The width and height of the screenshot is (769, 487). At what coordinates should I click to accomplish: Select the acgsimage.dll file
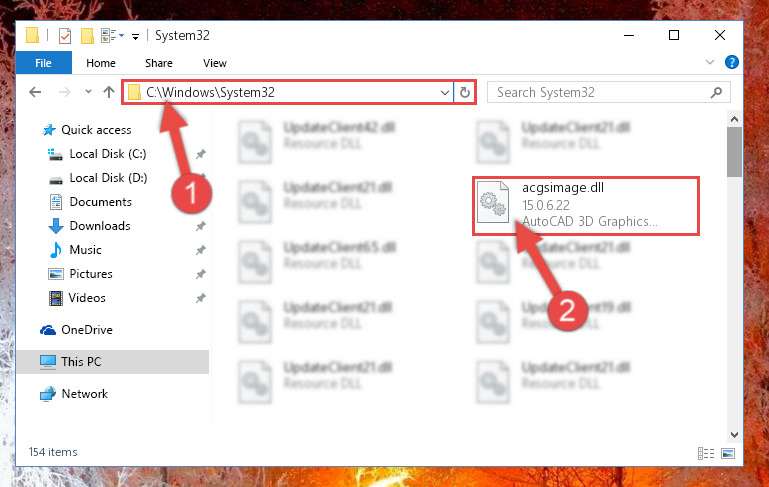point(586,205)
